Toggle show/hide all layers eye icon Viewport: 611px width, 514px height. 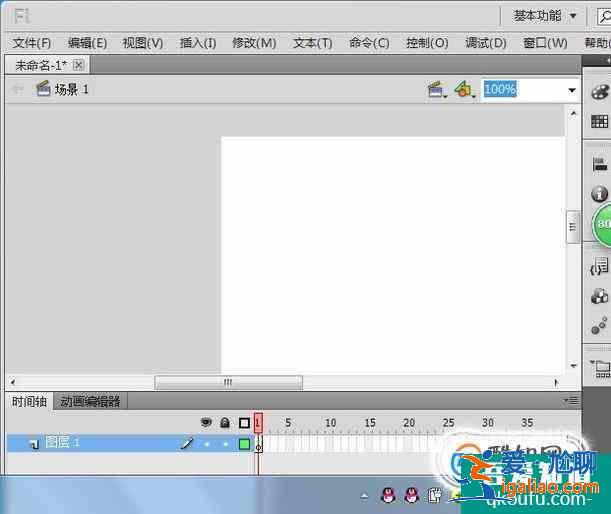(x=206, y=423)
